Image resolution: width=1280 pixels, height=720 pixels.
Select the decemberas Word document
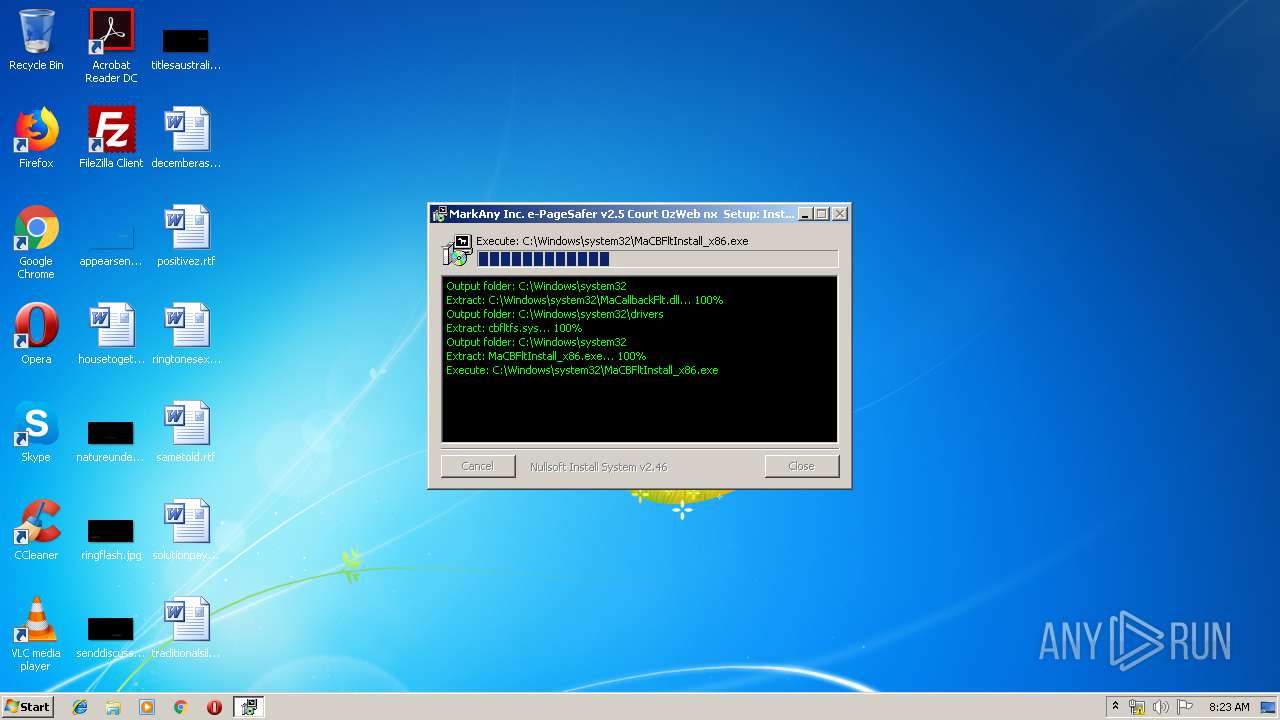(x=186, y=138)
